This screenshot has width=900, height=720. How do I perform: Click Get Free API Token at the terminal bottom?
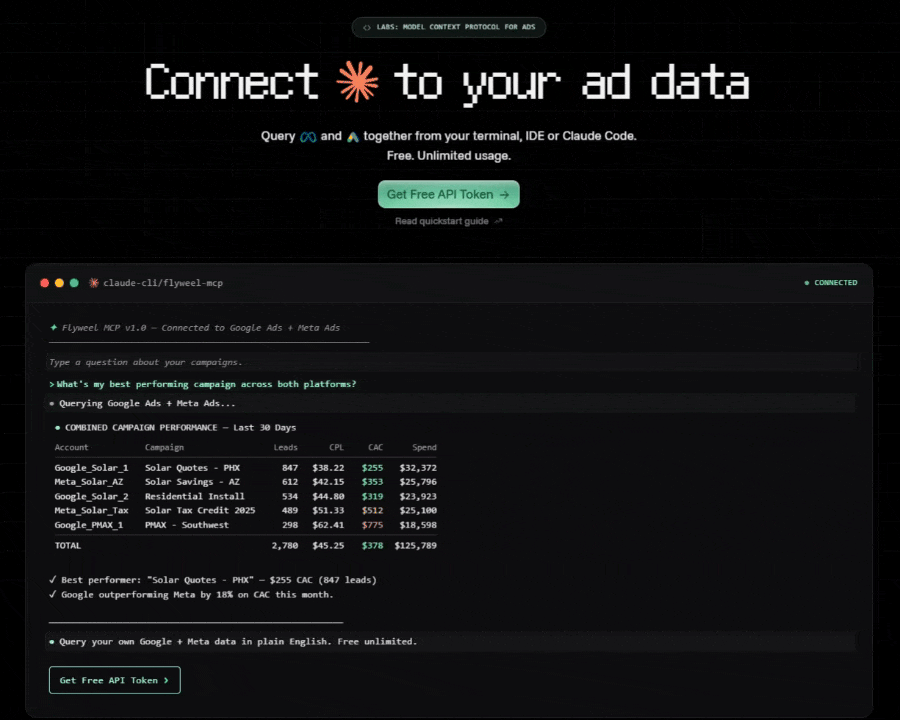(114, 680)
